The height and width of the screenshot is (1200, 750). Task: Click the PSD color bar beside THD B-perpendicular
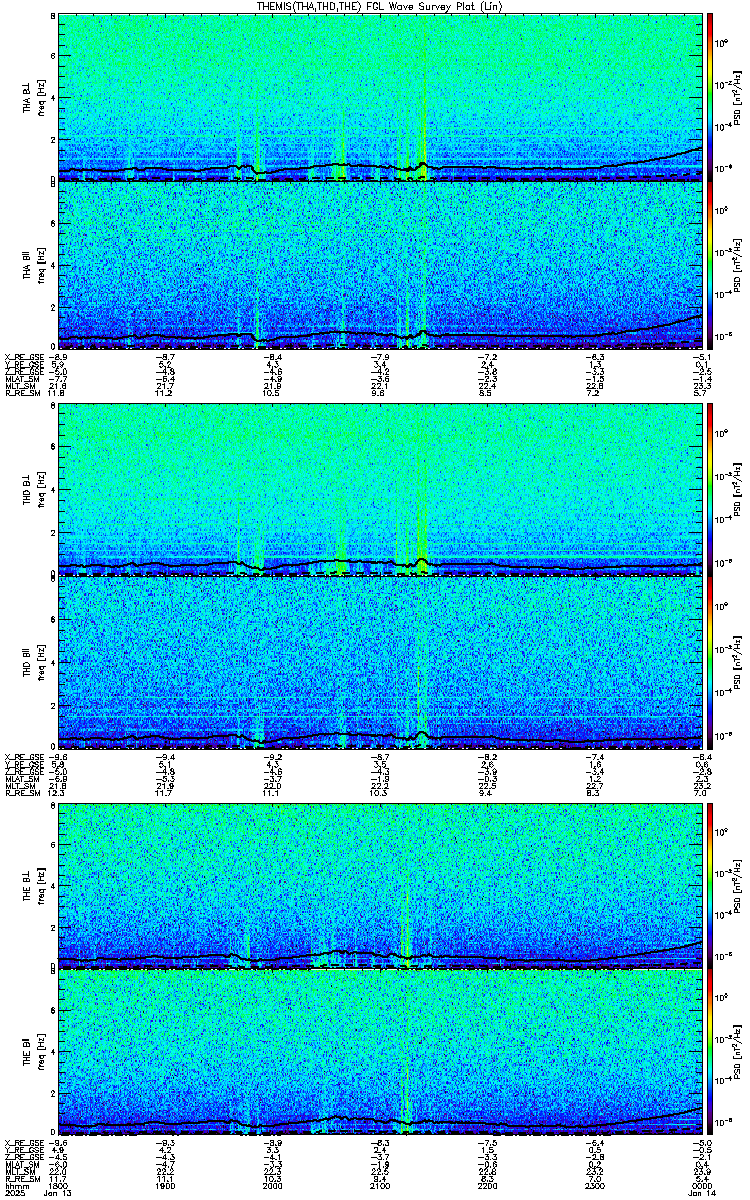point(711,492)
